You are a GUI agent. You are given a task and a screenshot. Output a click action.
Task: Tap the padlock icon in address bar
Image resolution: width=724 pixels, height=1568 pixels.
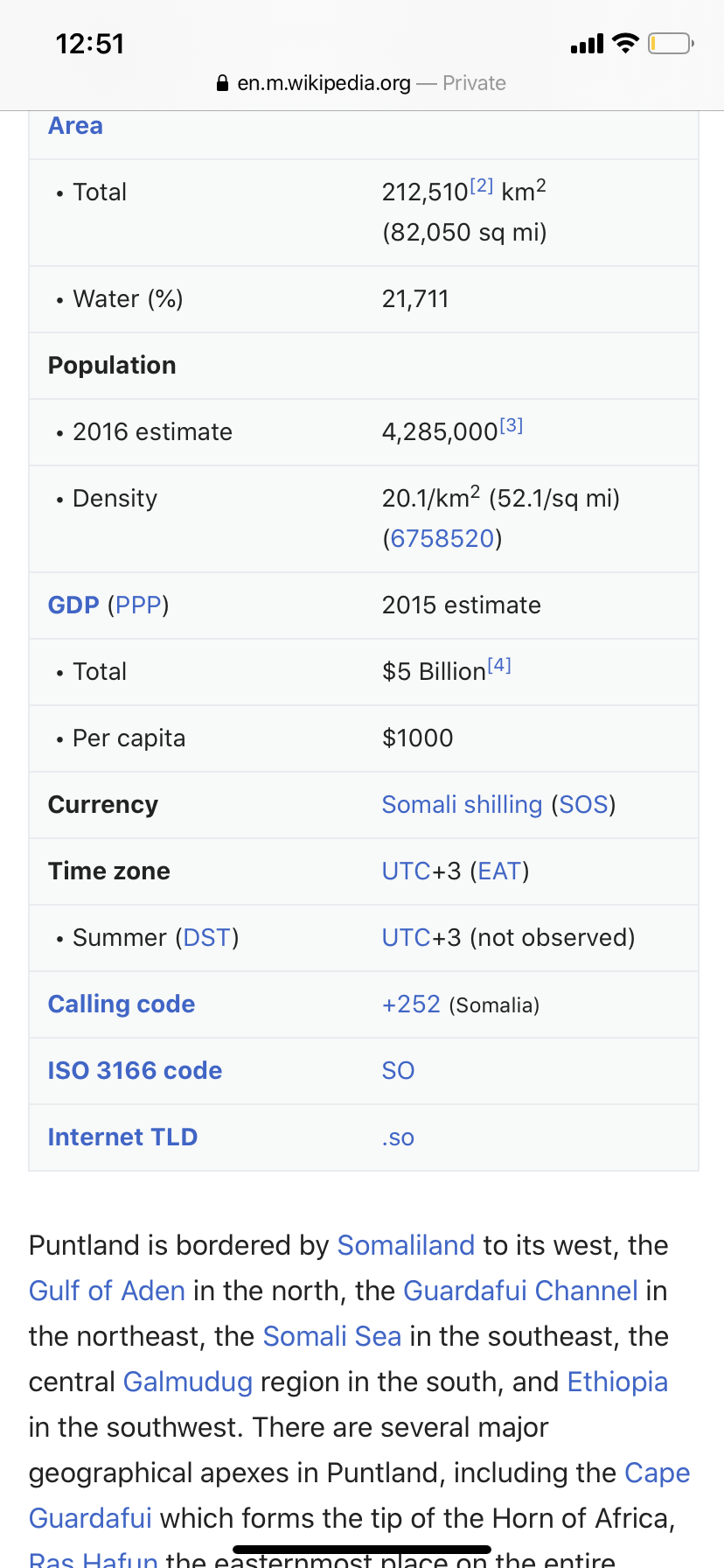[x=222, y=83]
